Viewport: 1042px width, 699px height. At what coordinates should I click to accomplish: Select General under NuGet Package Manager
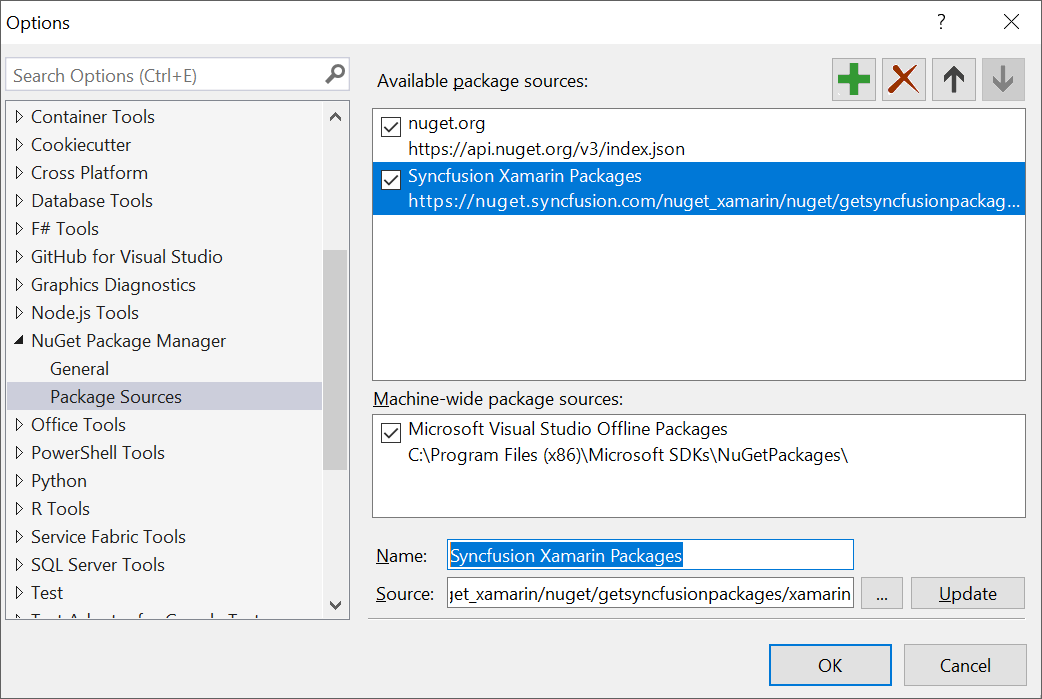[79, 368]
